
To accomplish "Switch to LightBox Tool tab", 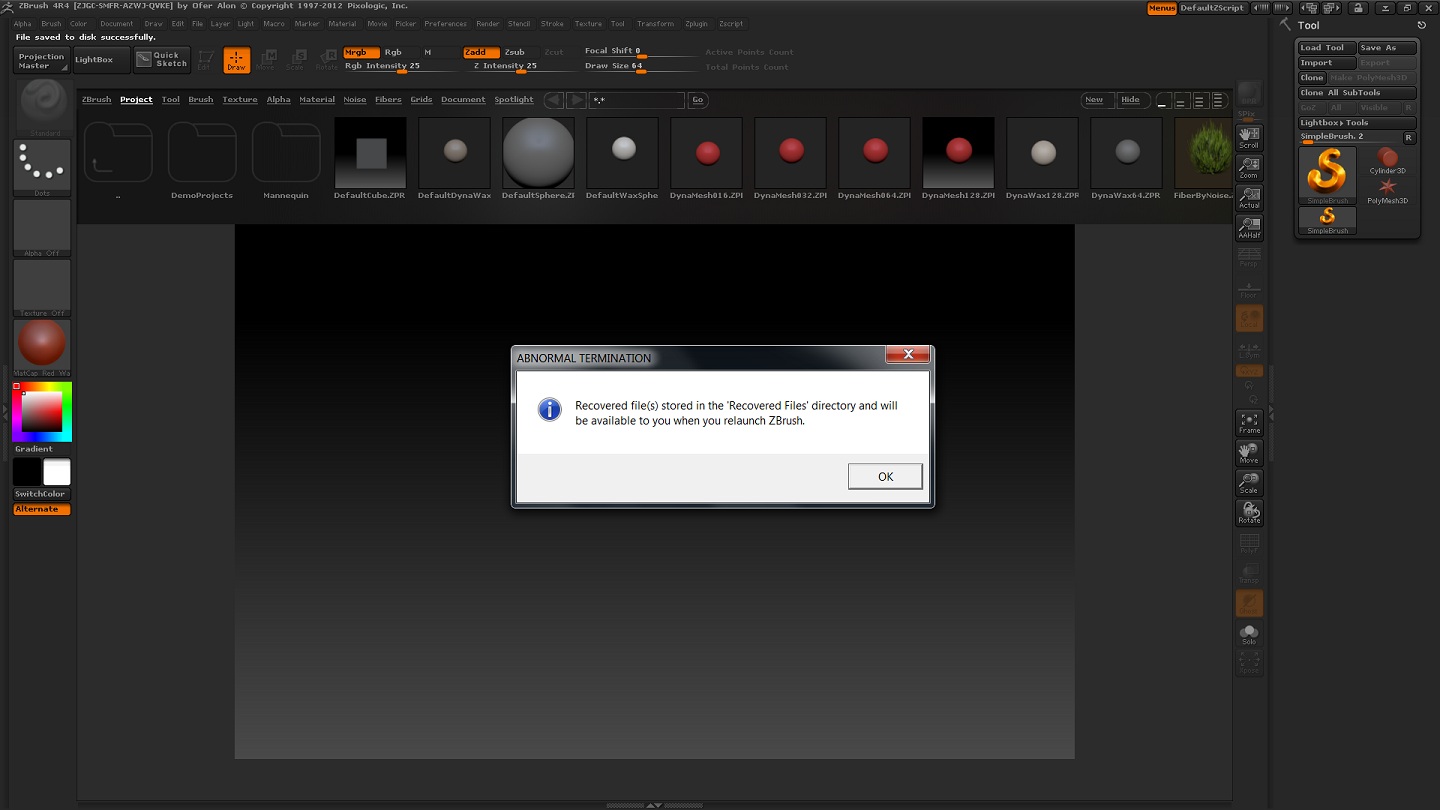I will 171,100.
